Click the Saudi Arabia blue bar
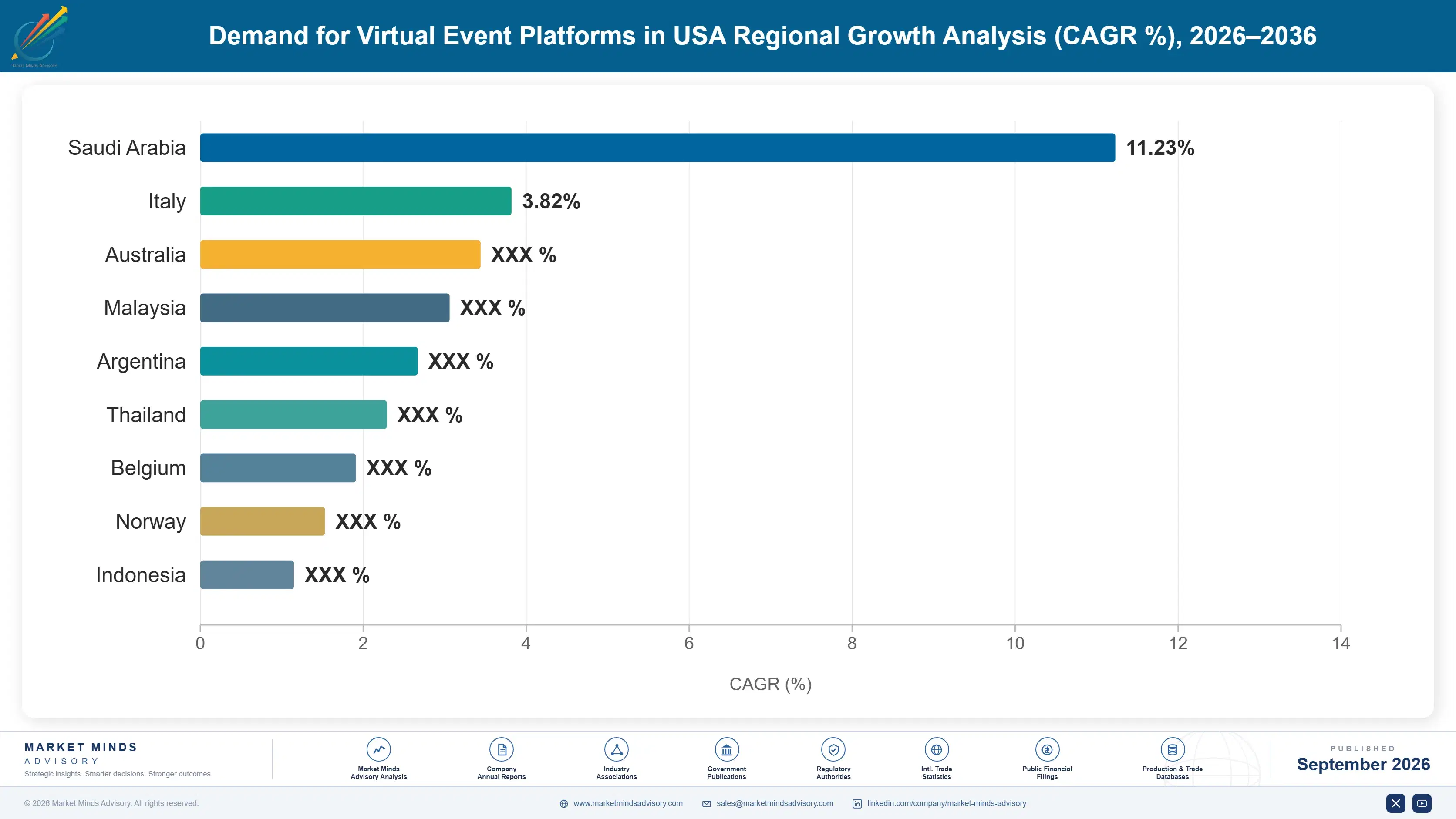 [657, 148]
